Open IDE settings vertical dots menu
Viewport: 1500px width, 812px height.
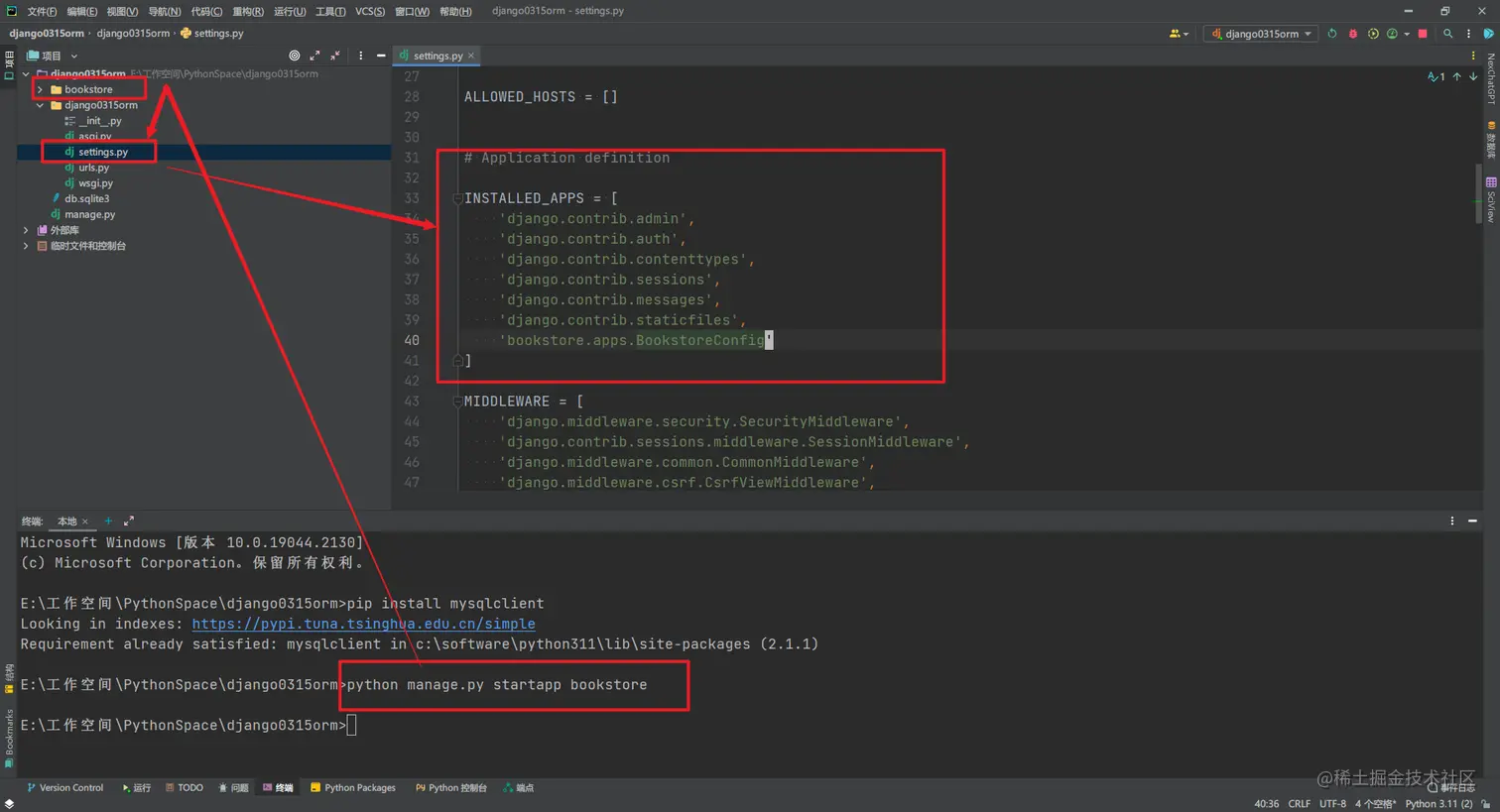point(1468,34)
